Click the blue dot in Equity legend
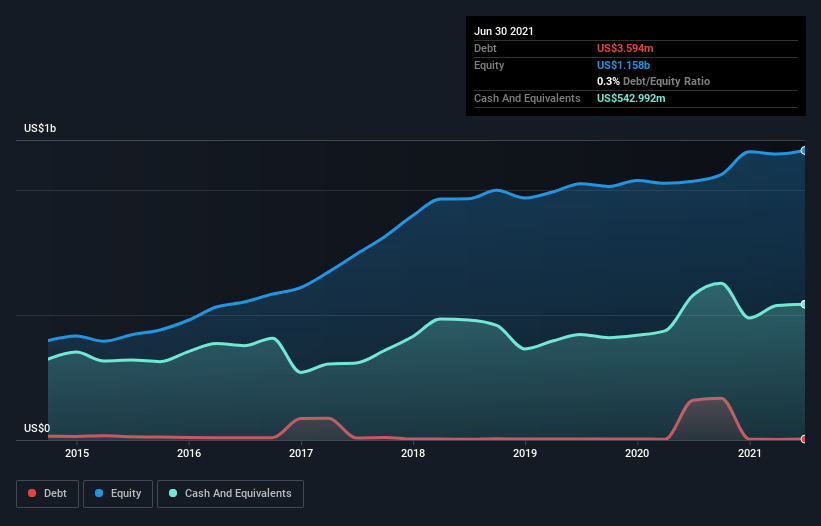This screenshot has height=526, width=821. (99, 493)
